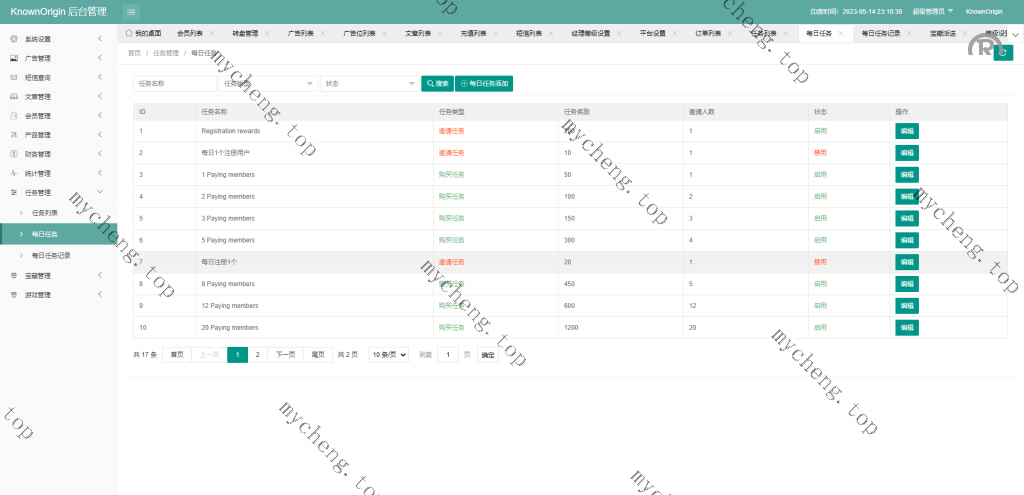Open the 状态 filter dropdown
The width and height of the screenshot is (1024, 495).
[369, 84]
